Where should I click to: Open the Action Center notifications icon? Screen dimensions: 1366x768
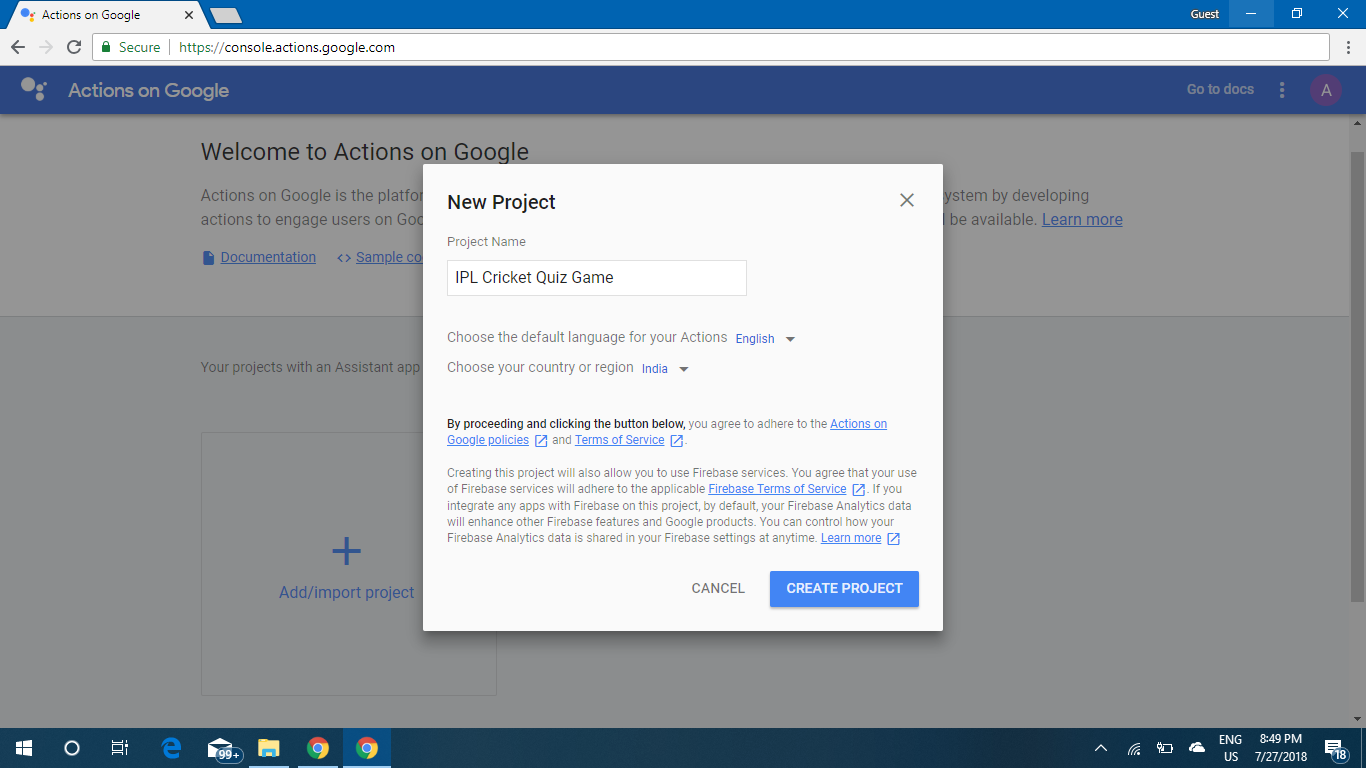point(1335,748)
